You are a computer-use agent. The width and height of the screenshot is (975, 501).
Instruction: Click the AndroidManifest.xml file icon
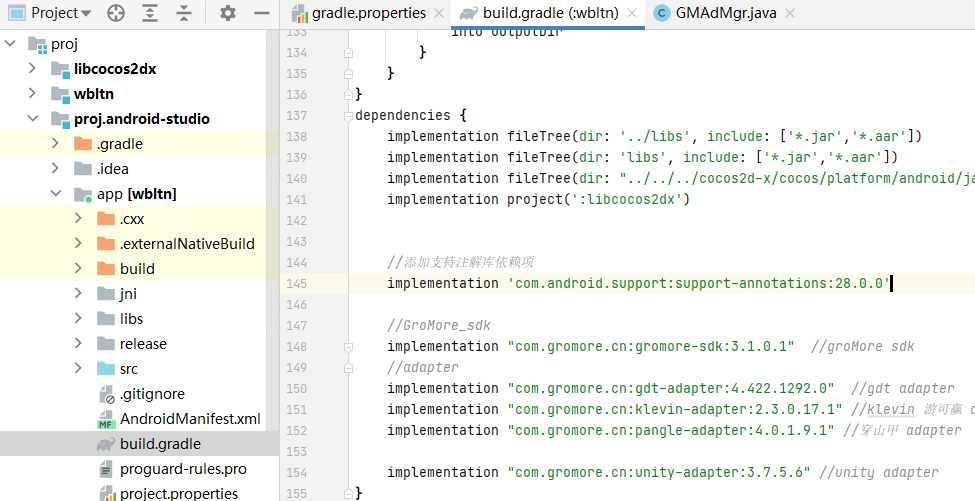pos(105,419)
